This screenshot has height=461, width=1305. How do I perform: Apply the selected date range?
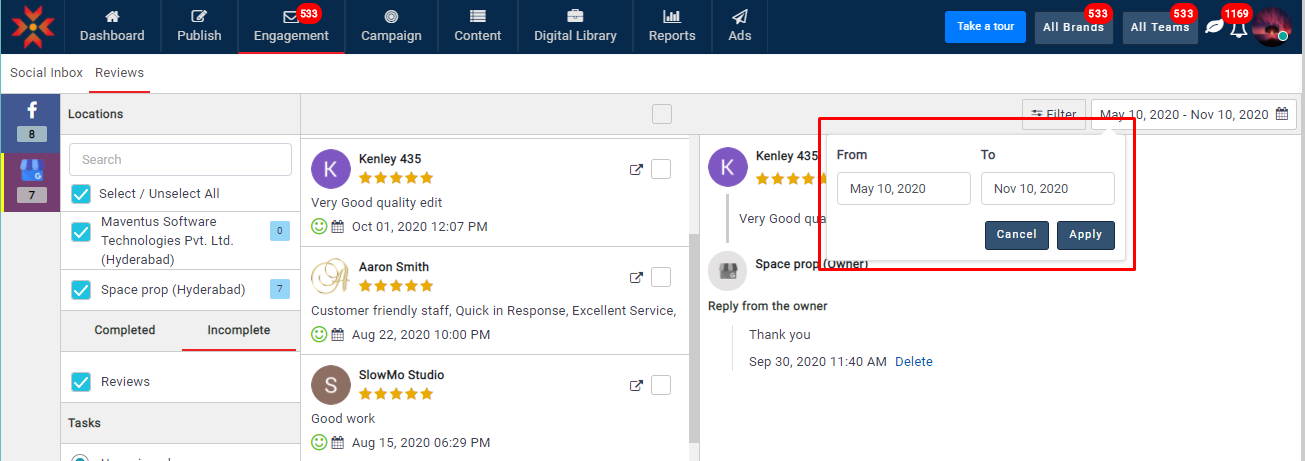(x=1085, y=235)
